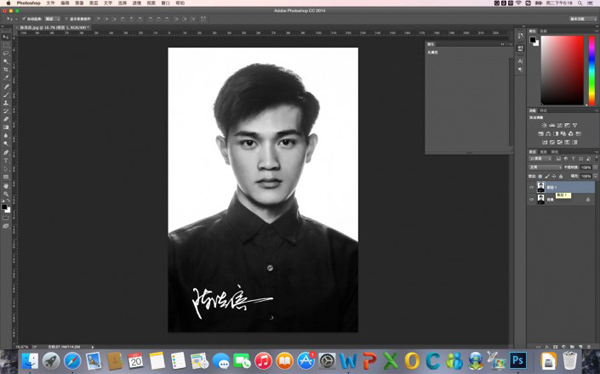Toggle lock transparent pixels in Layers panel
The image size is (600, 374).
click(x=540, y=176)
